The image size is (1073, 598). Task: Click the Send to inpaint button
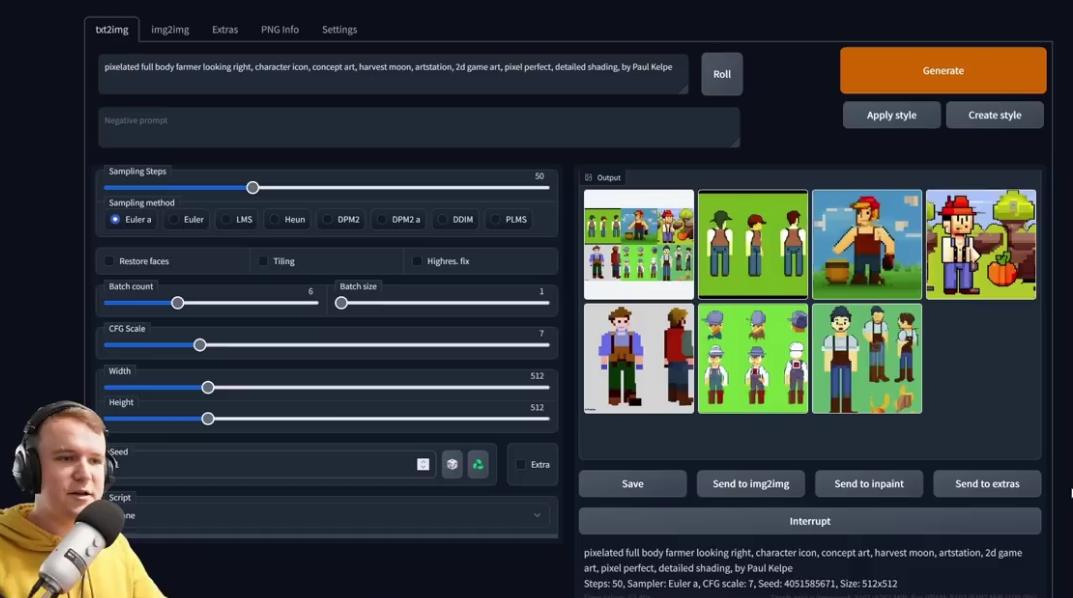pos(869,484)
